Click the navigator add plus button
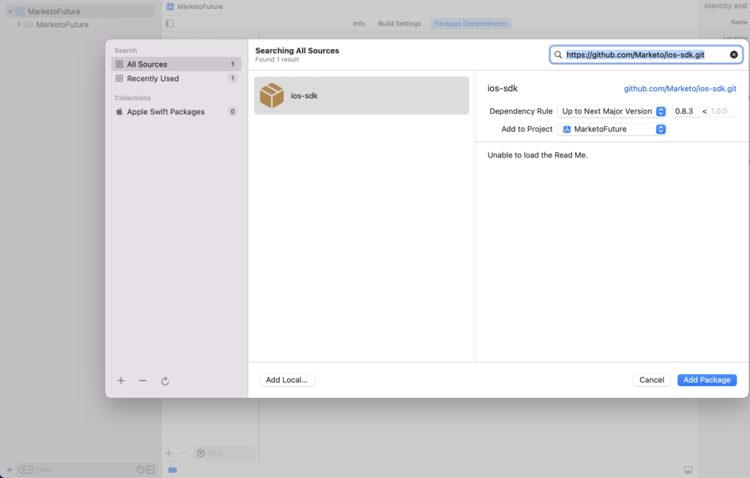Viewport: 750px width, 478px height. pos(9,470)
